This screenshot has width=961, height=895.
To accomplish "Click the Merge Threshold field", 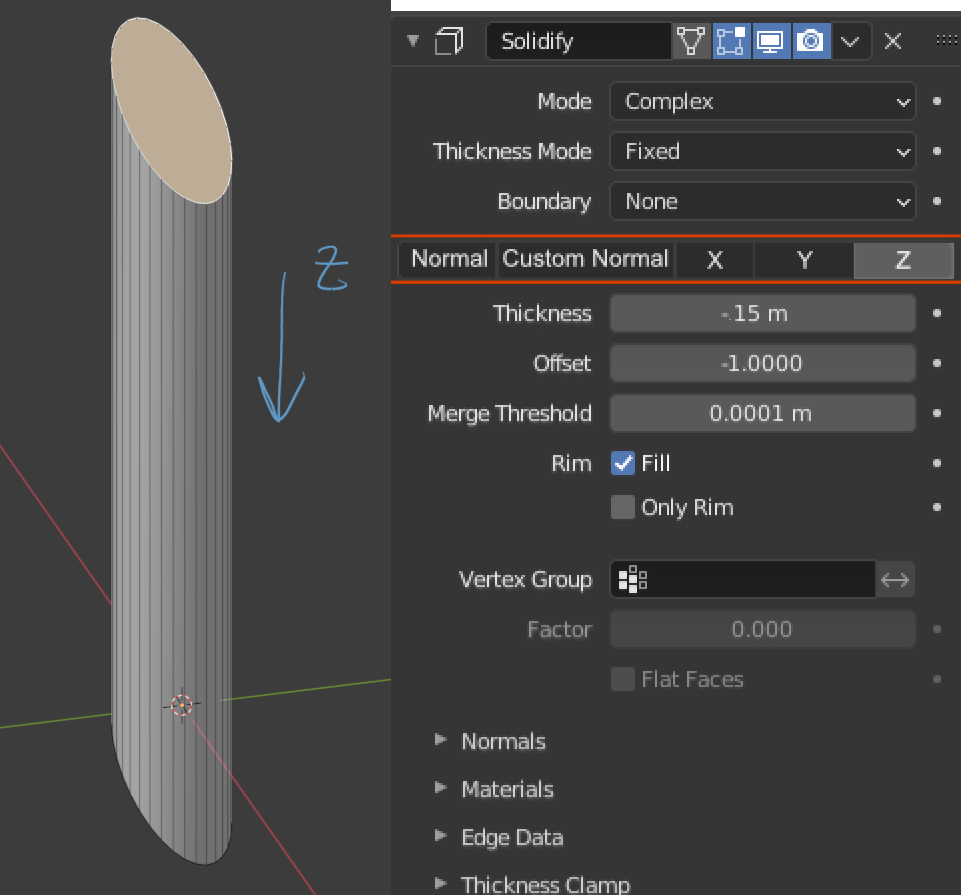I will (x=762, y=413).
